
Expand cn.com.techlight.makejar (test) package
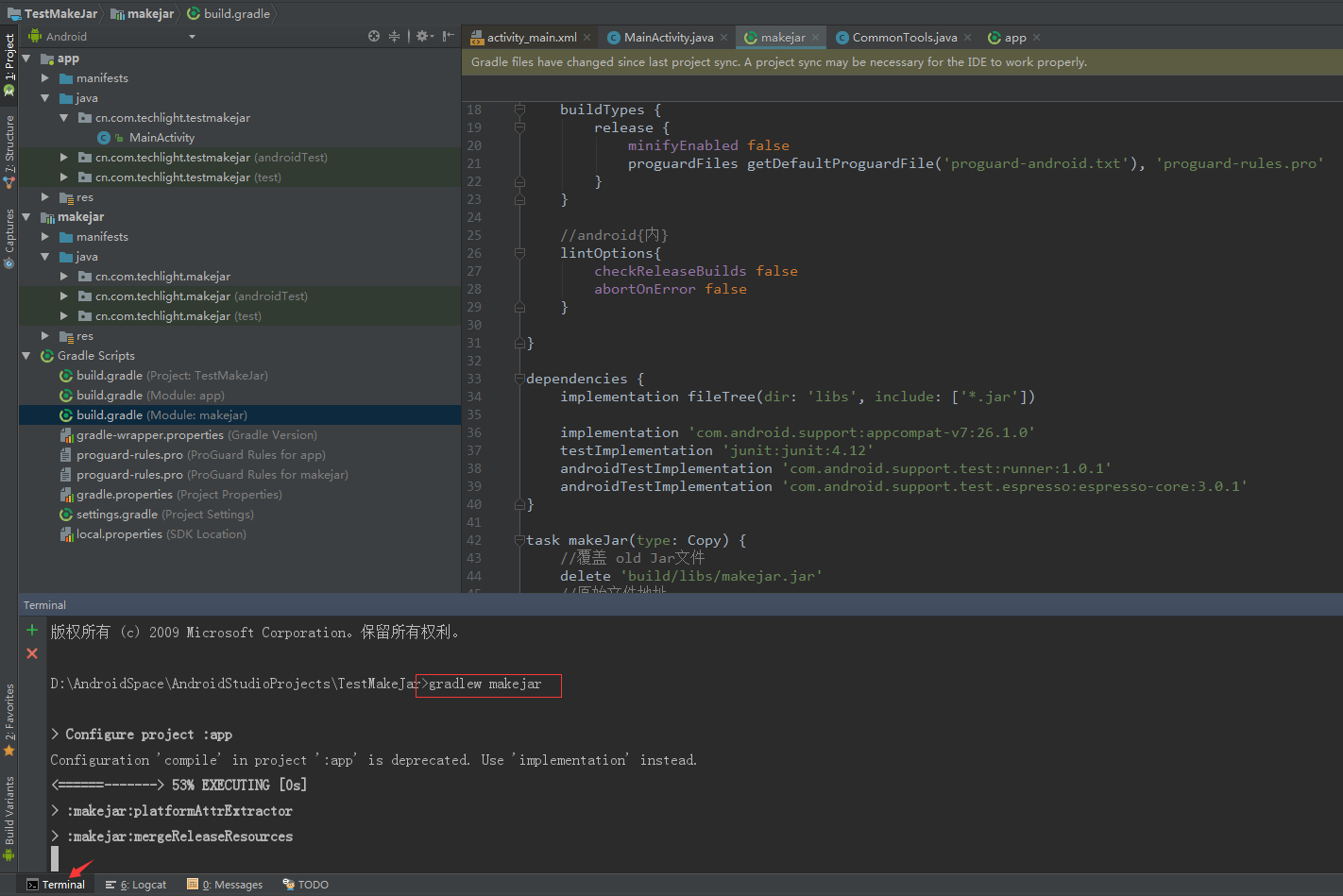pyautogui.click(x=64, y=316)
